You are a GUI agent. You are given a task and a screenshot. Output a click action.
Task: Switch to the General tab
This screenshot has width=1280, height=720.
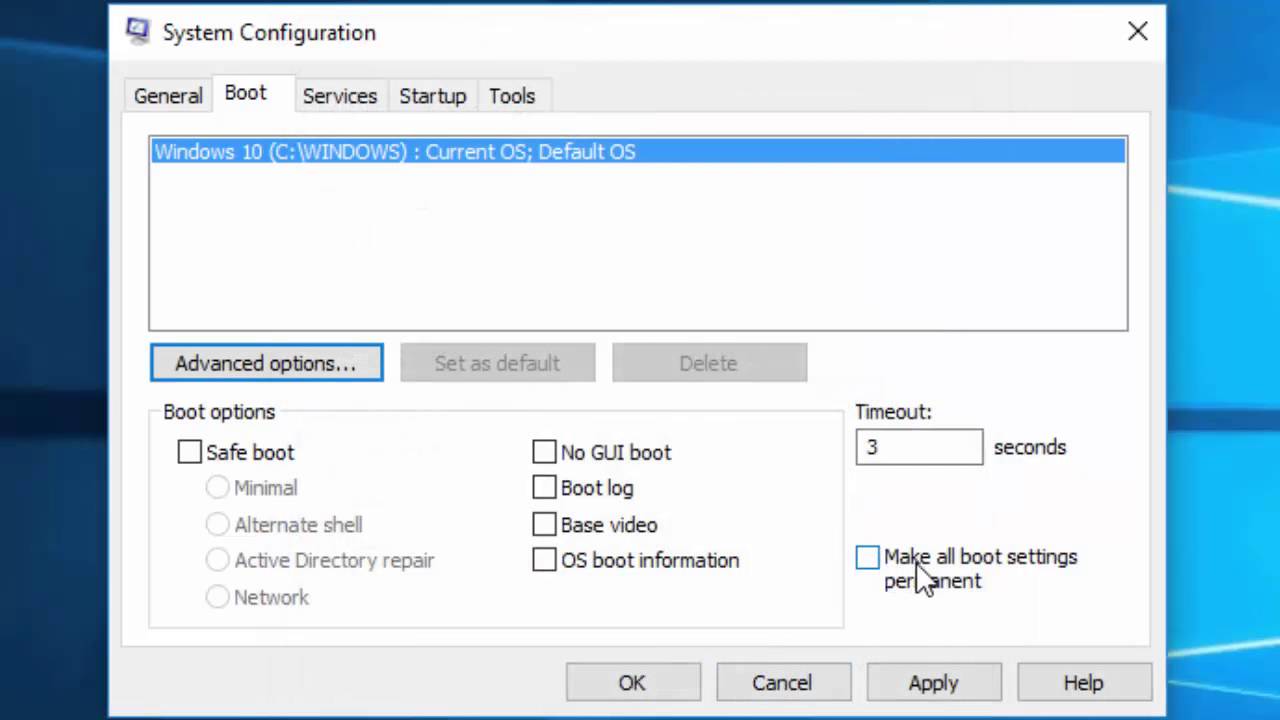[x=168, y=96]
